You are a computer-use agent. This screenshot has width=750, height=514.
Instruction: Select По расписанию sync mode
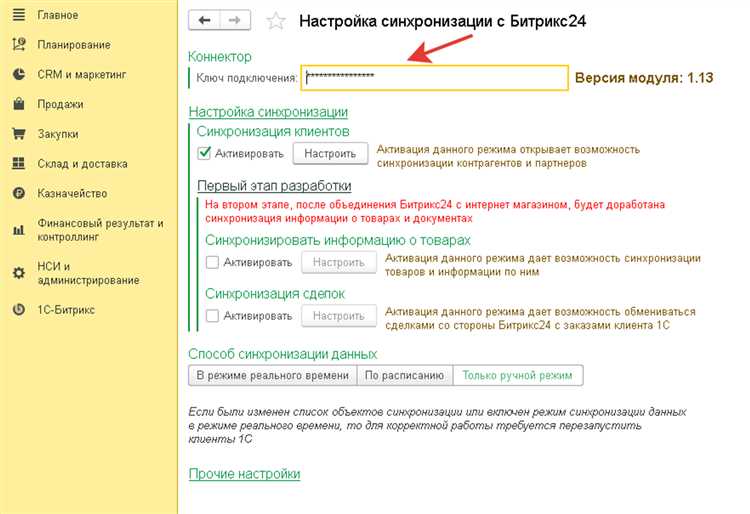pyautogui.click(x=405, y=375)
